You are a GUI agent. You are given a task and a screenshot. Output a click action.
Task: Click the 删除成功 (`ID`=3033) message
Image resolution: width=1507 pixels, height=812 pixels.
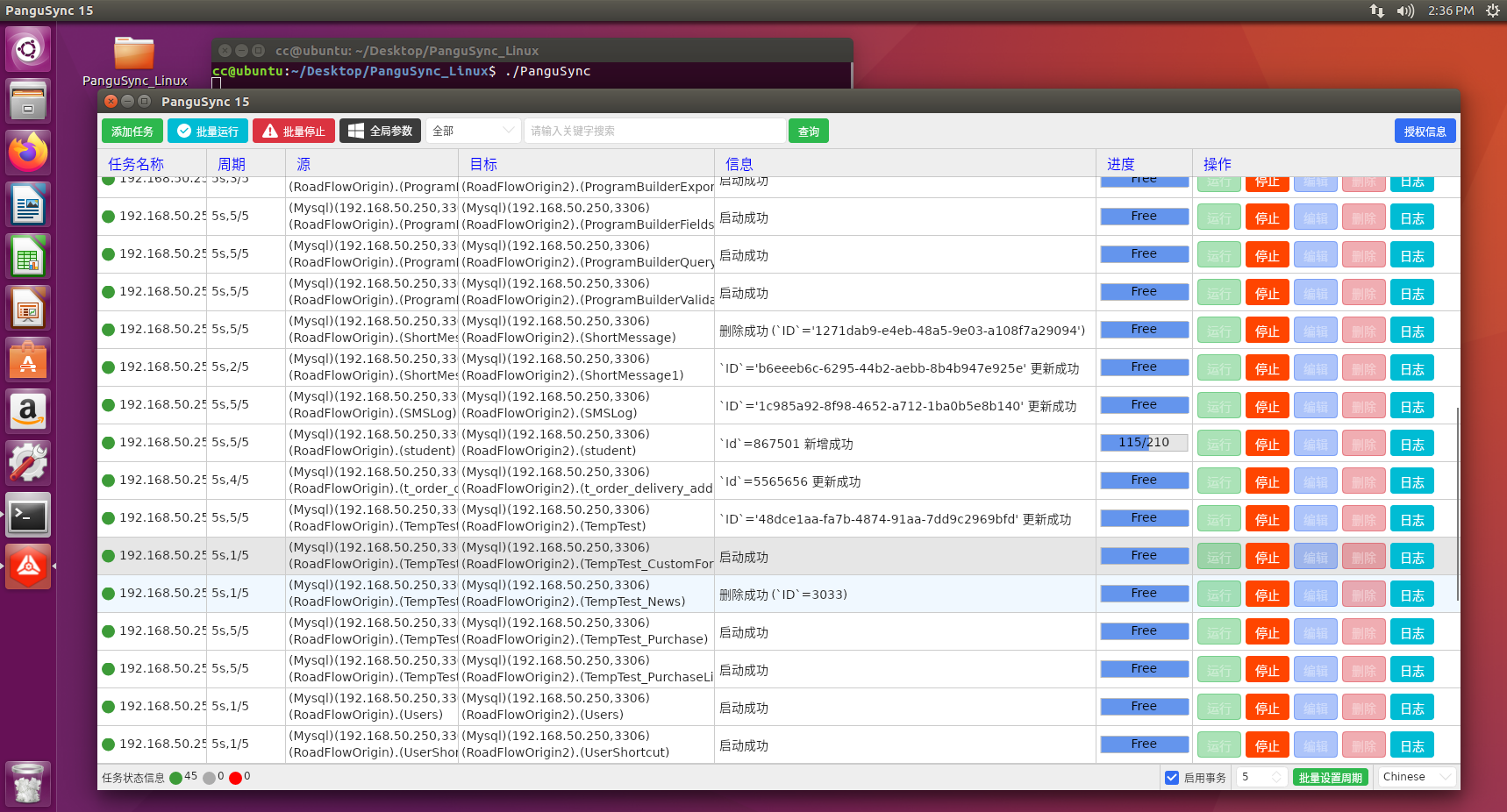[783, 595]
